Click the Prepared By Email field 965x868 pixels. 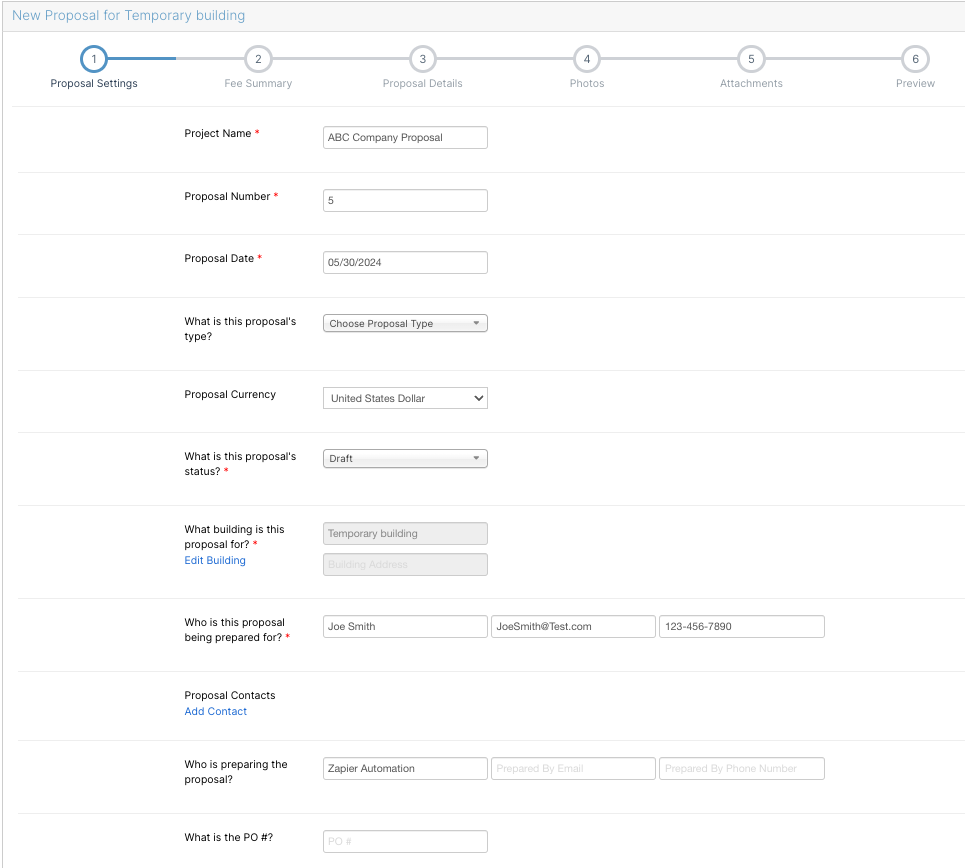572,768
